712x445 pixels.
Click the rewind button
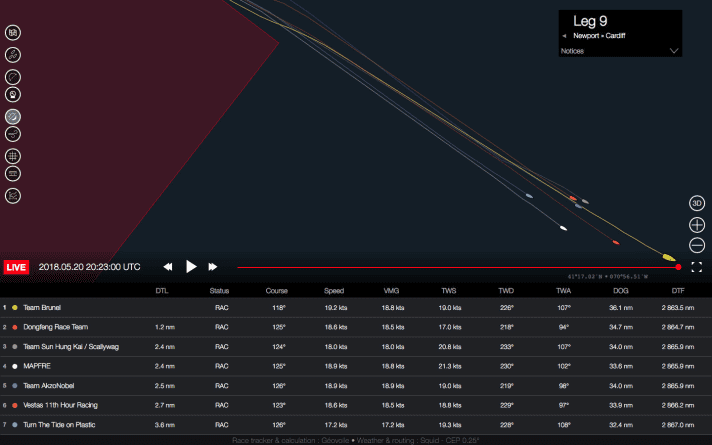click(x=168, y=267)
